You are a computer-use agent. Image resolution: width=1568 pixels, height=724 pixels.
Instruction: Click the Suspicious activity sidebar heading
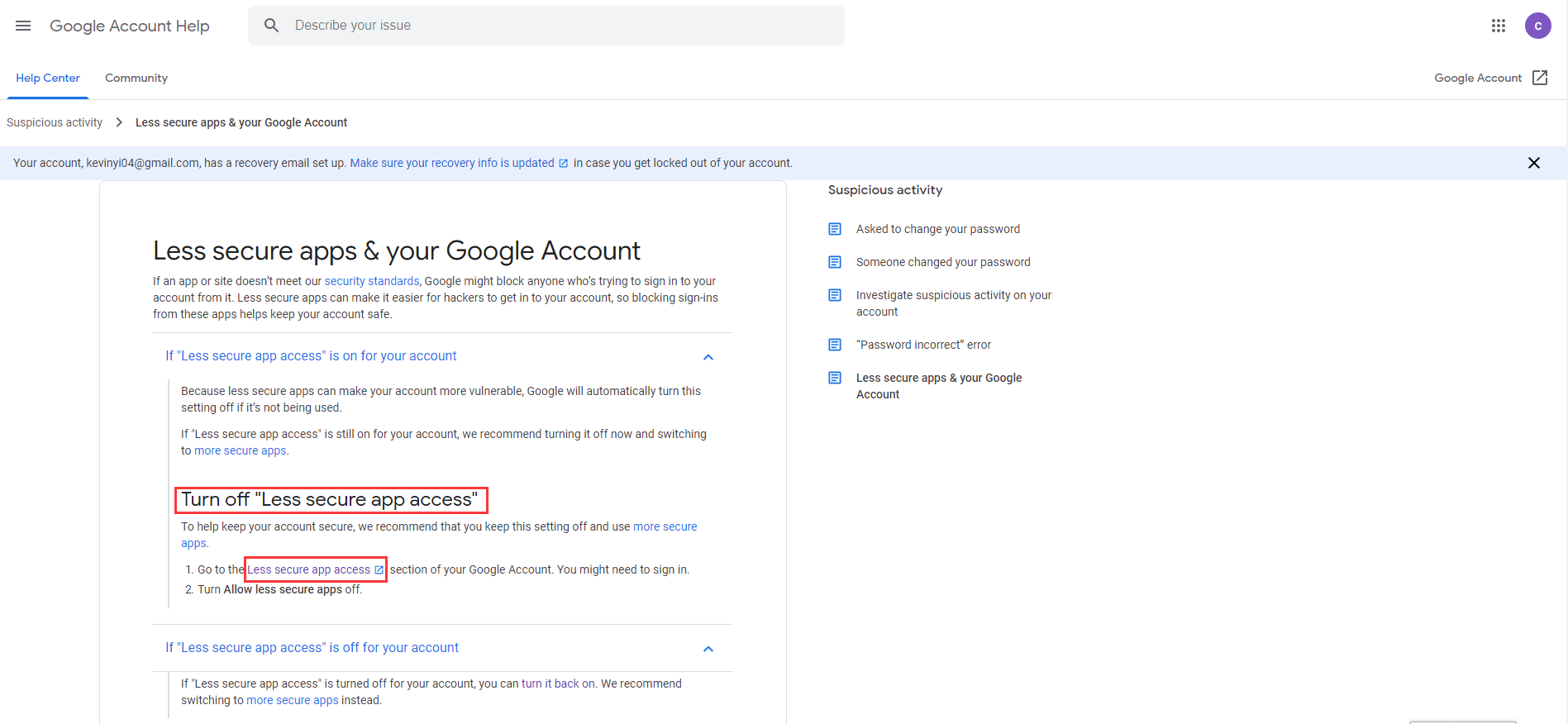point(885,190)
